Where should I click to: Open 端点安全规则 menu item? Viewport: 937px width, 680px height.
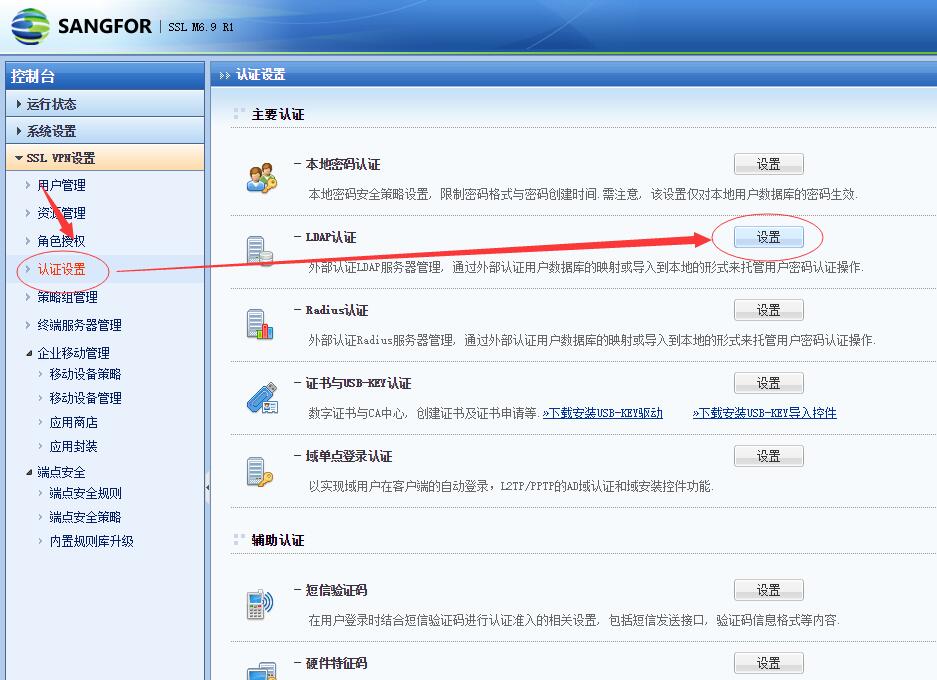pyautogui.click(x=85, y=493)
